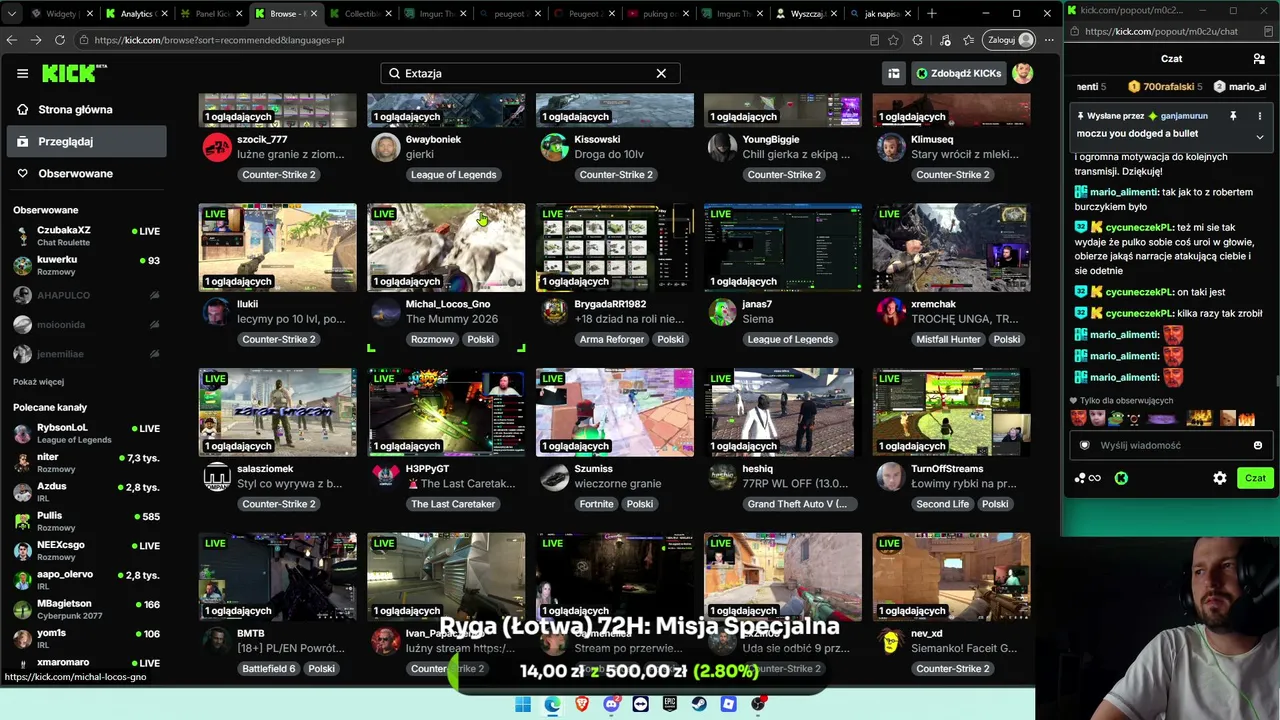
Task: Open szocik_777 channel avatar
Action: click(x=217, y=147)
